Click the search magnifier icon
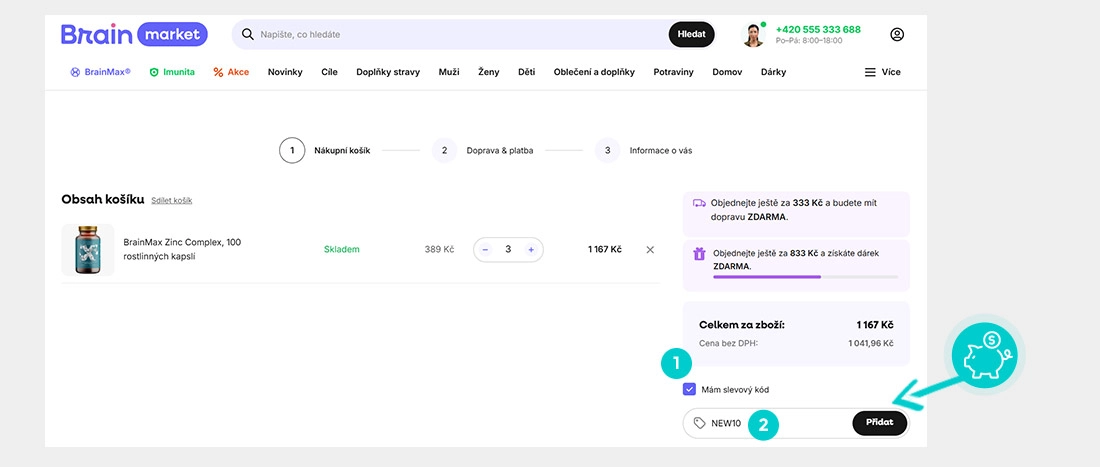The height and width of the screenshot is (467, 1100). coord(248,34)
